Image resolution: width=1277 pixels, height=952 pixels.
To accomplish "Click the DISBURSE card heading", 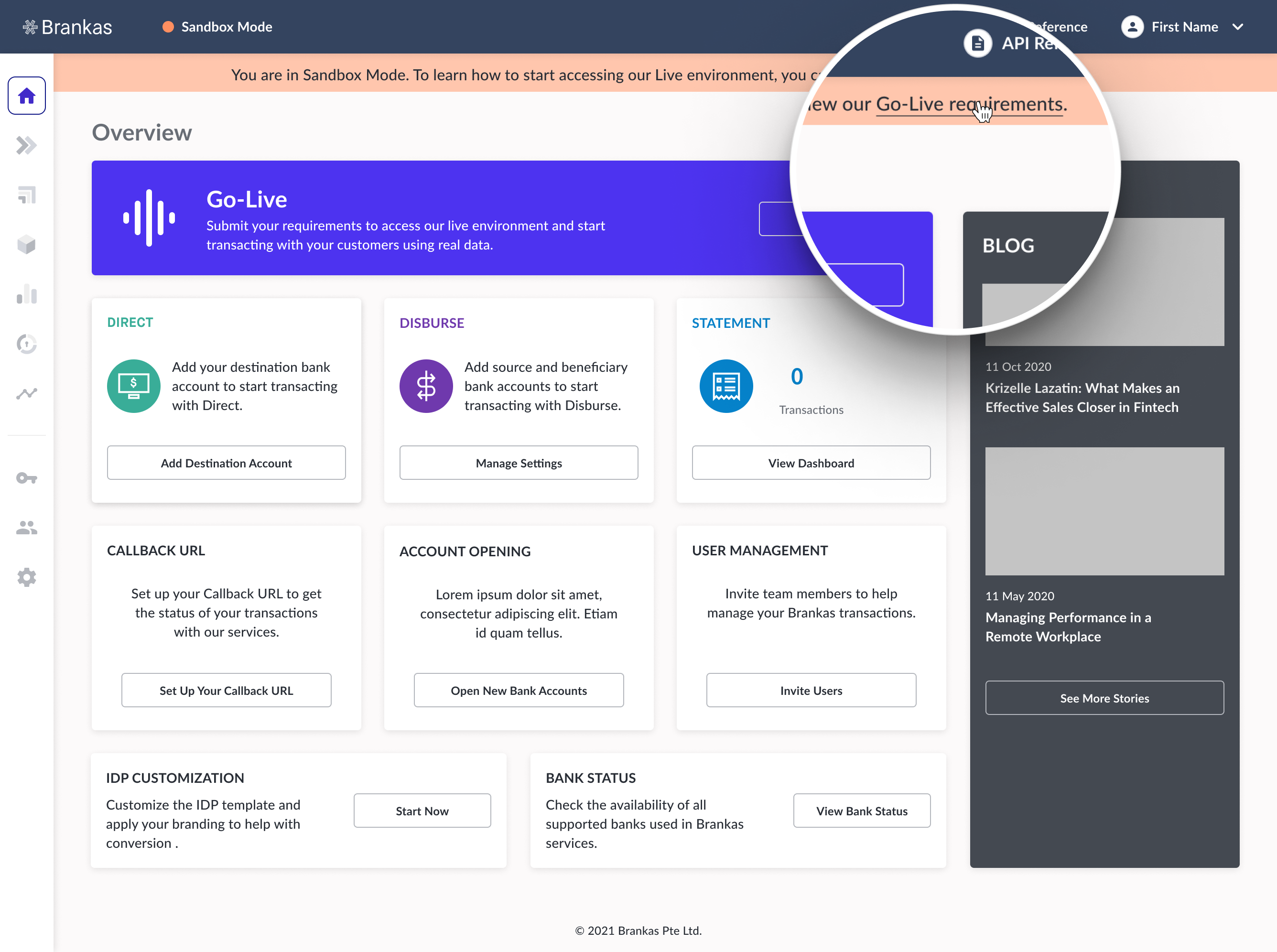I will coord(432,323).
